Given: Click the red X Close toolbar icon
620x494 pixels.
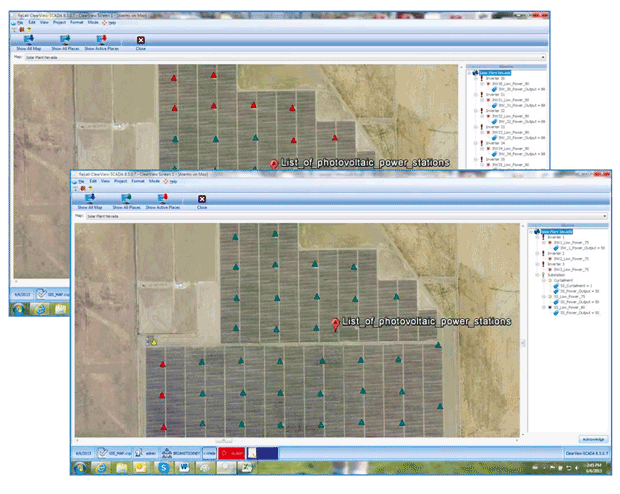Looking at the screenshot, I should click(202, 199).
